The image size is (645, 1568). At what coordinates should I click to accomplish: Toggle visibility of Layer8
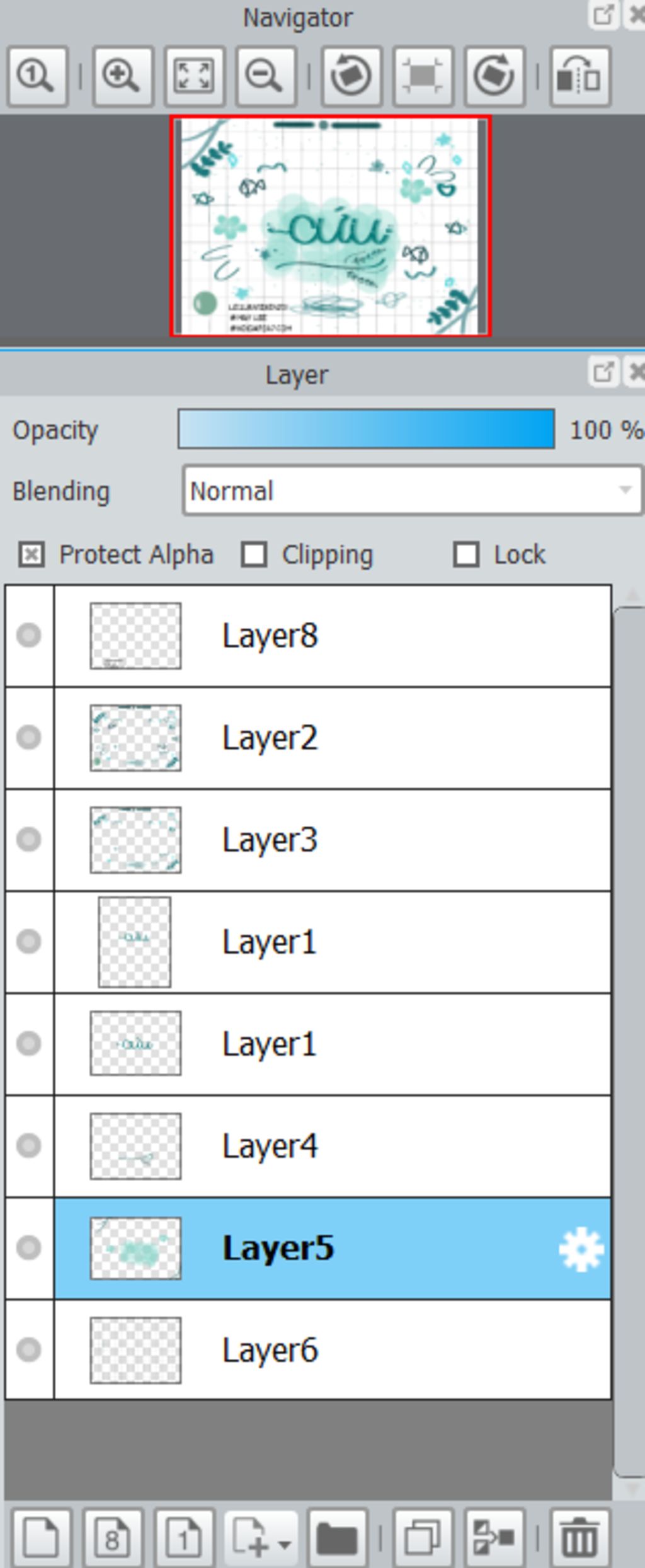click(x=29, y=635)
